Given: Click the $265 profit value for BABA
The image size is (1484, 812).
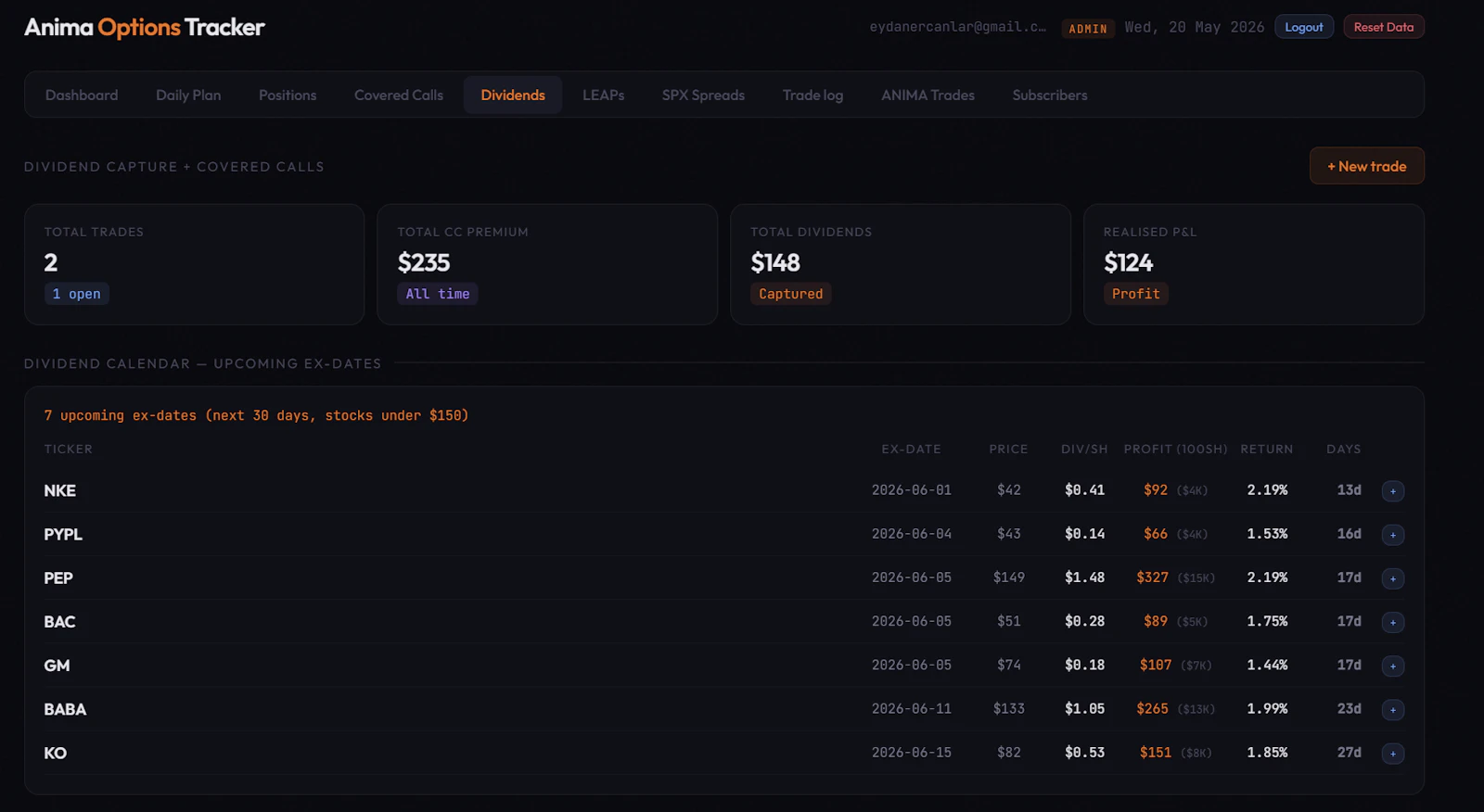Looking at the screenshot, I should [1153, 709].
